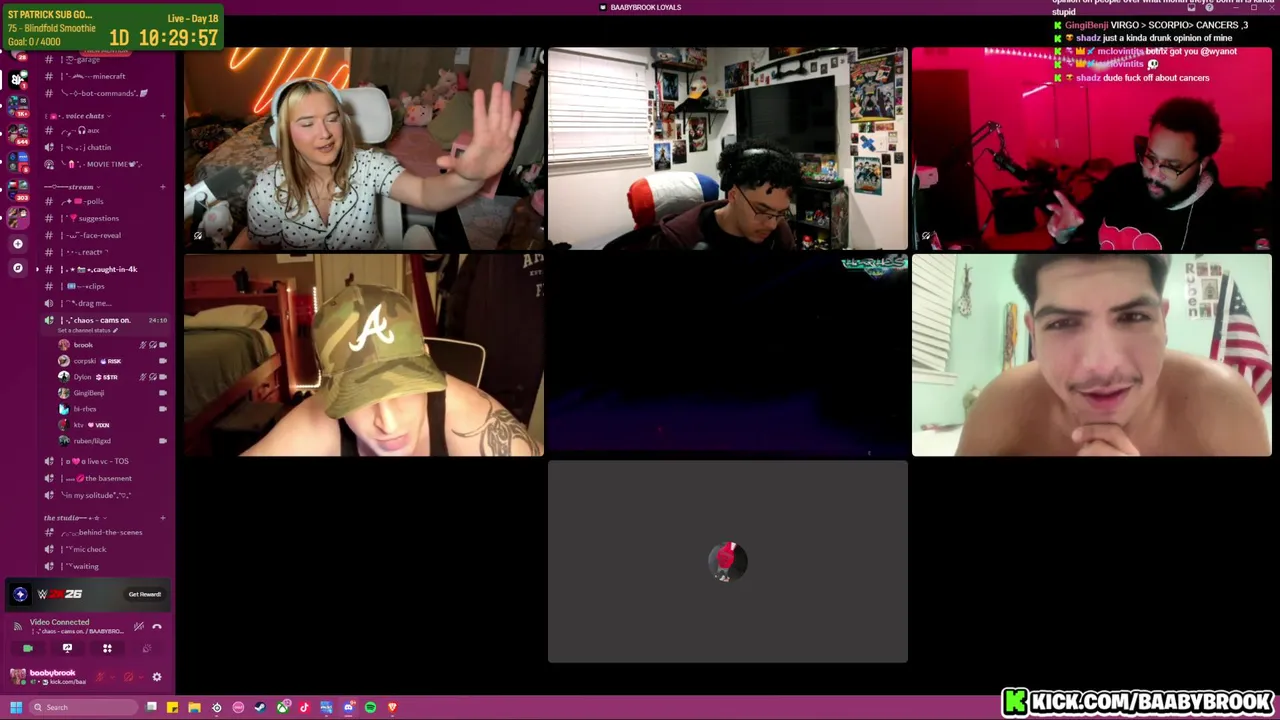Add a server with the plus icon

[x=17, y=243]
